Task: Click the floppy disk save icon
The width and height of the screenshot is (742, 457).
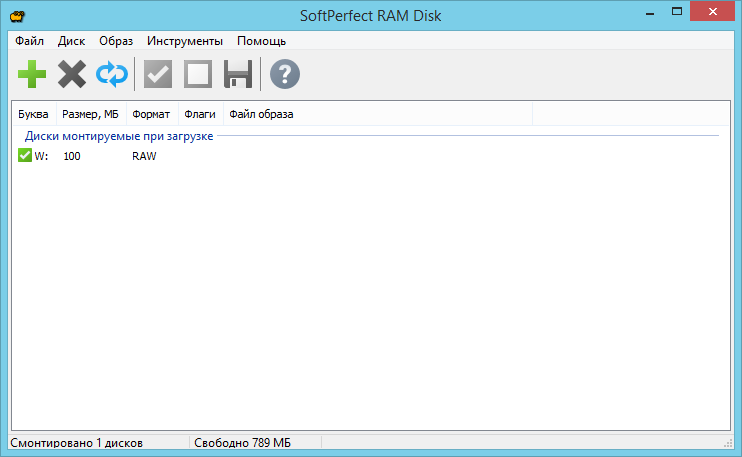Action: pos(237,74)
